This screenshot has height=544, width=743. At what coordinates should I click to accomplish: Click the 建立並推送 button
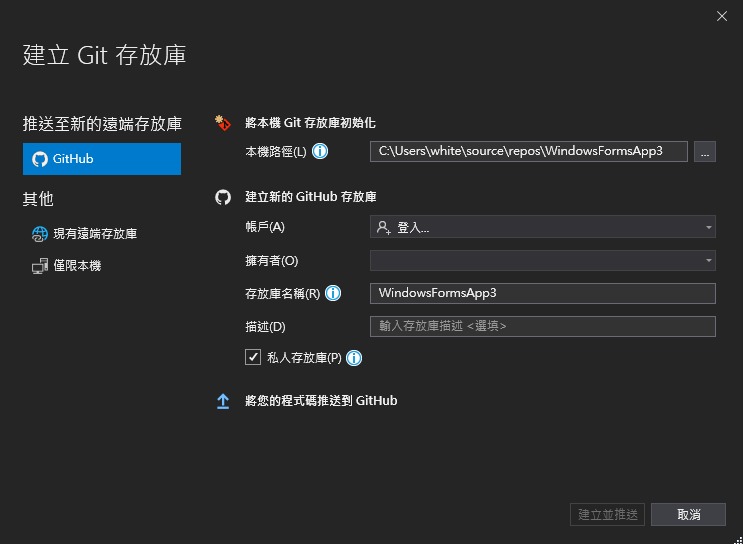pos(607,514)
